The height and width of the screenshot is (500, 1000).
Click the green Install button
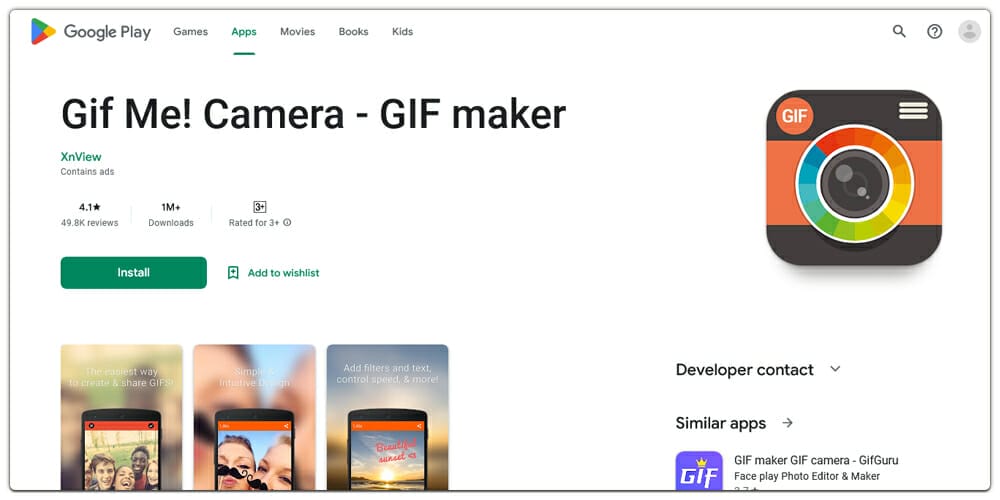click(133, 272)
